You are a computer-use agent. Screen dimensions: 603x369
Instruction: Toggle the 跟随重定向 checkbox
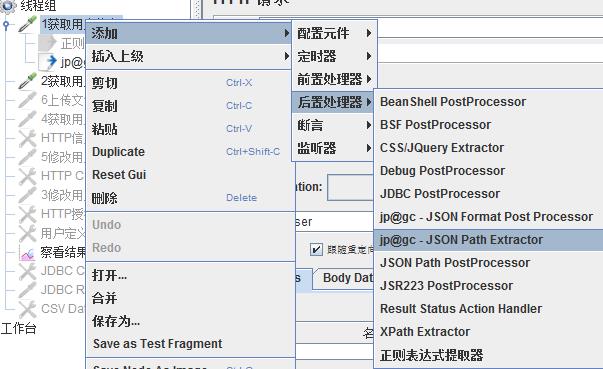pyautogui.click(x=316, y=249)
